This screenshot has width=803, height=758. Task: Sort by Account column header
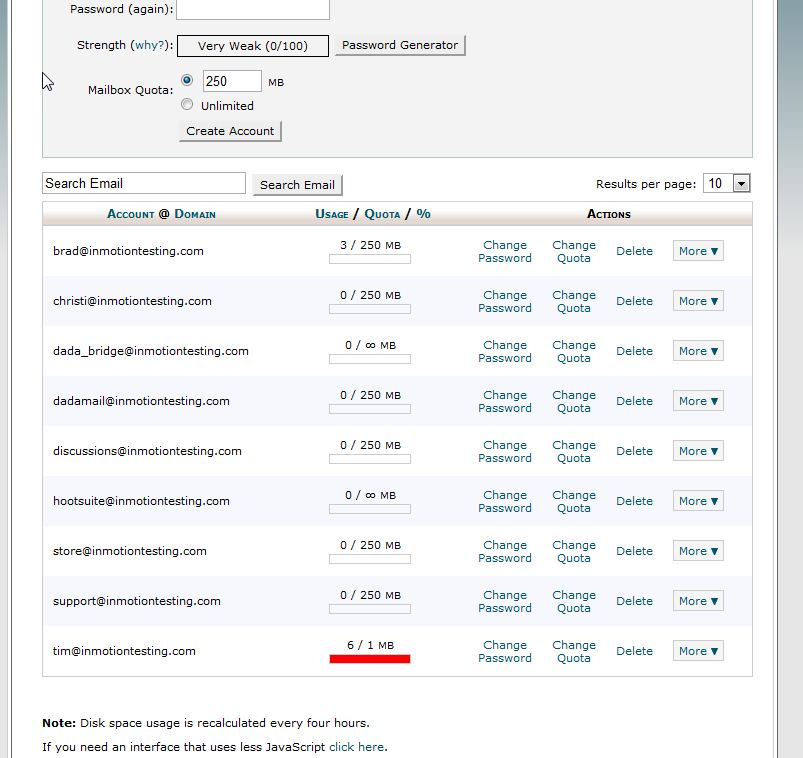pyautogui.click(x=131, y=214)
